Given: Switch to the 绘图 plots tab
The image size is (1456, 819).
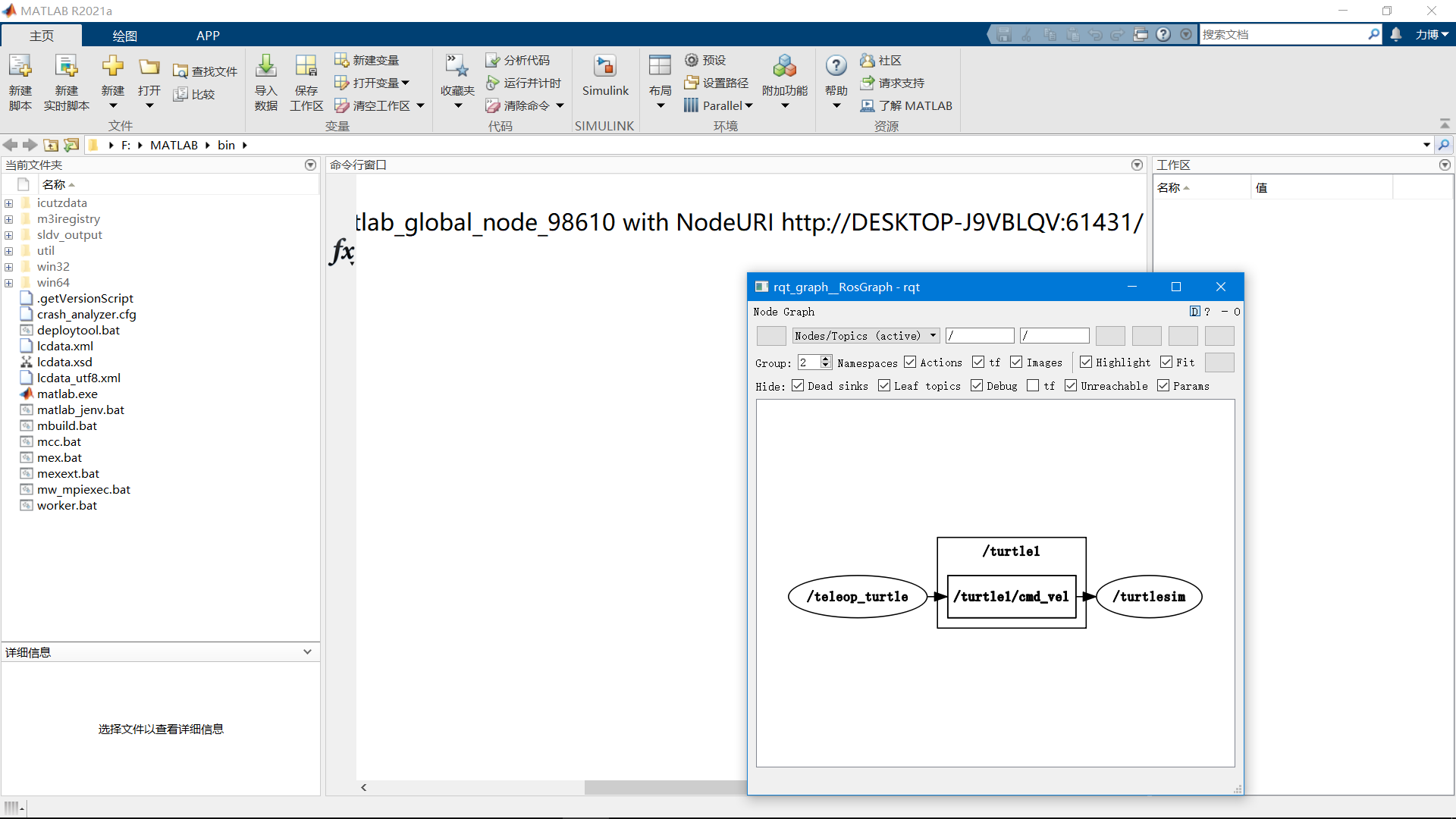Looking at the screenshot, I should coord(124,36).
